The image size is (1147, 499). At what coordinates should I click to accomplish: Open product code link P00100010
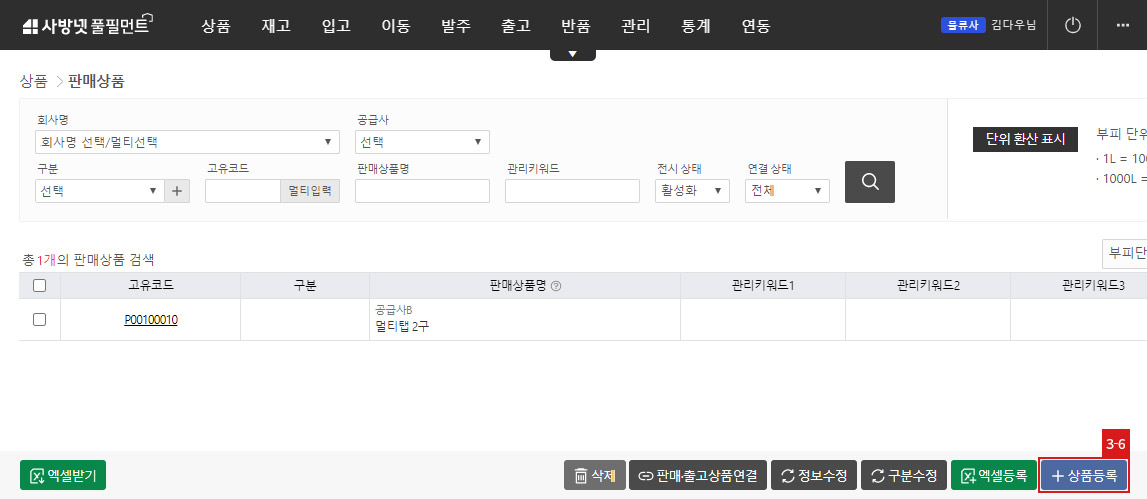tap(151, 320)
